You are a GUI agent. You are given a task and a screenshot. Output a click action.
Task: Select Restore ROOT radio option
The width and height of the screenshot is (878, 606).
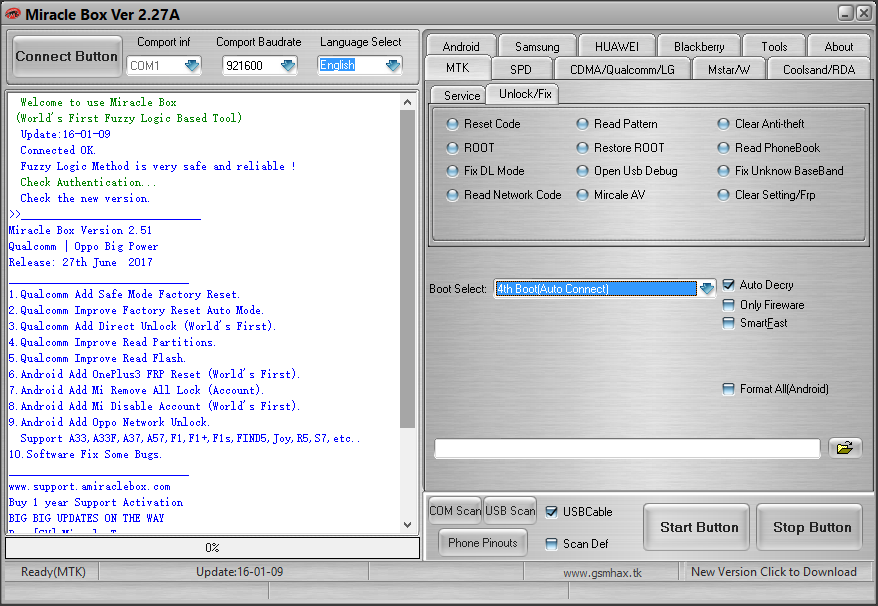coord(620,148)
